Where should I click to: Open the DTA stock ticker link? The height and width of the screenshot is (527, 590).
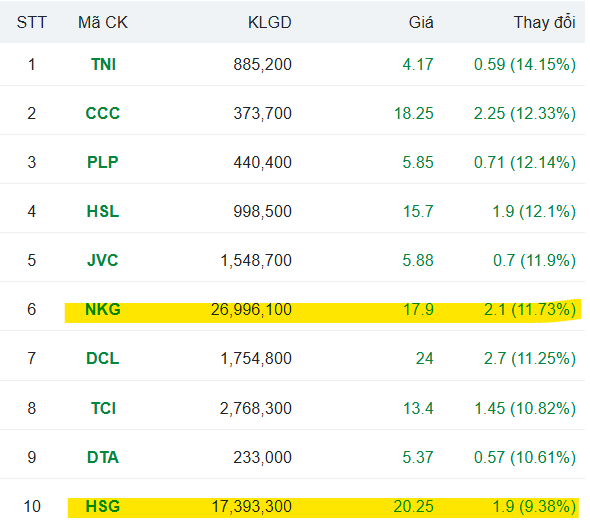pyautogui.click(x=103, y=457)
